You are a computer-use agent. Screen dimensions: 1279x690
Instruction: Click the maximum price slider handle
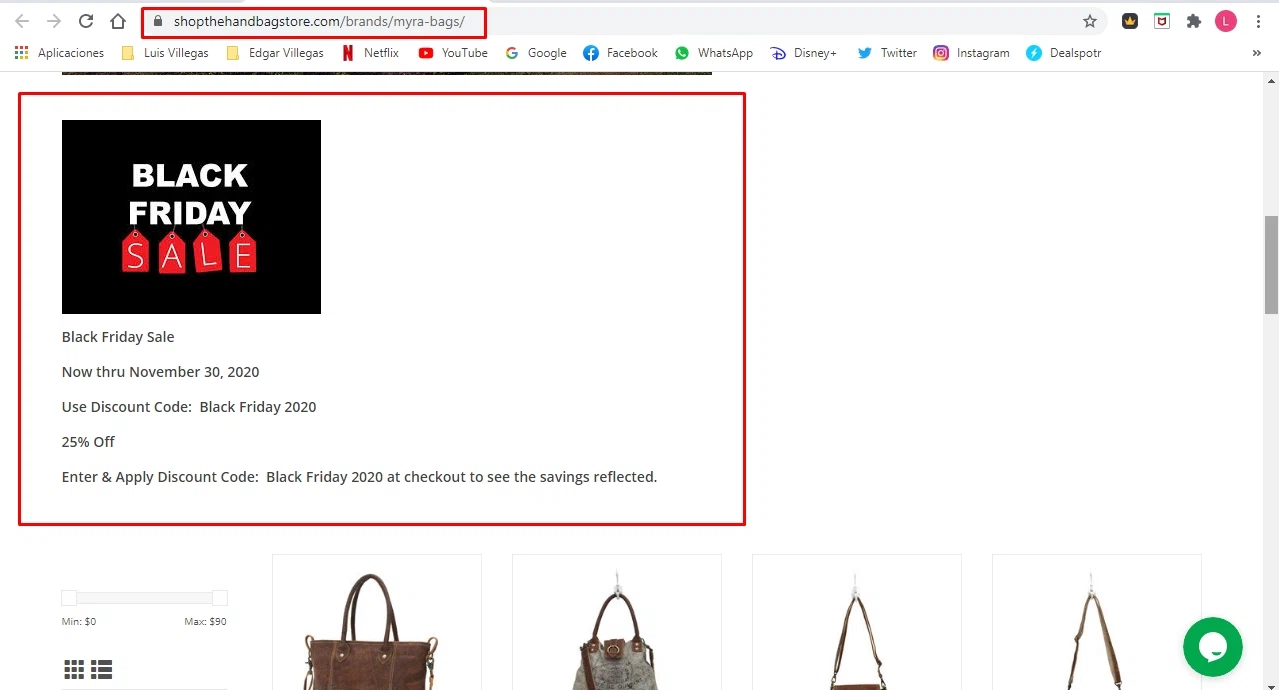[x=220, y=598]
